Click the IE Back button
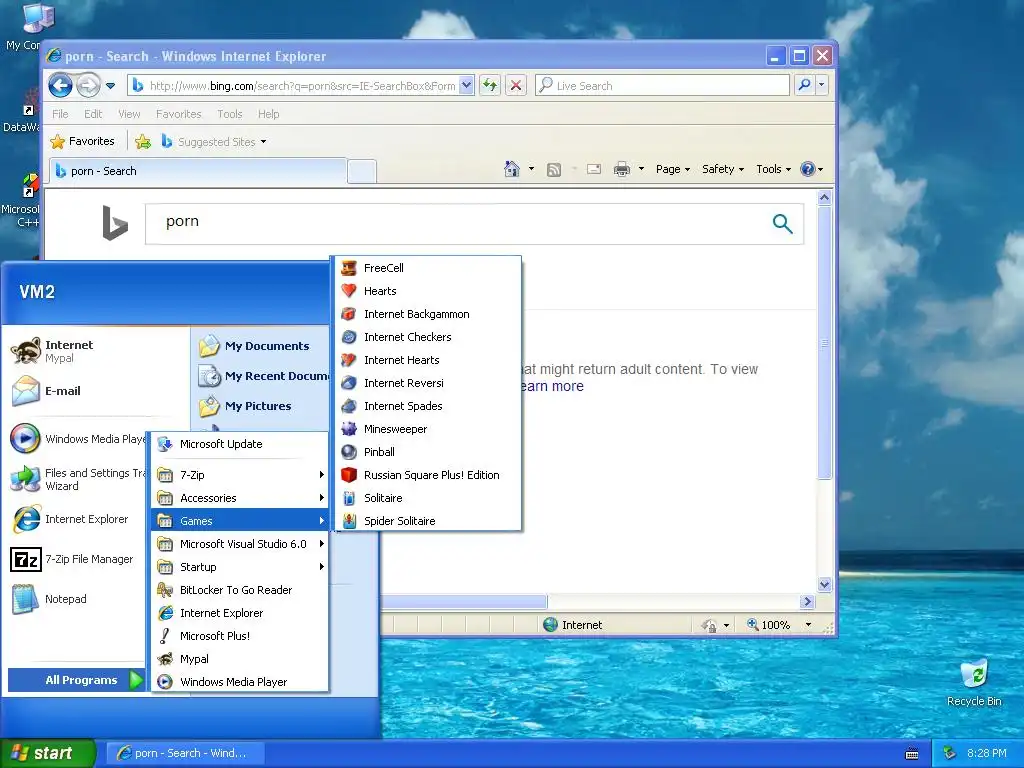This screenshot has height=768, width=1024. (x=60, y=86)
